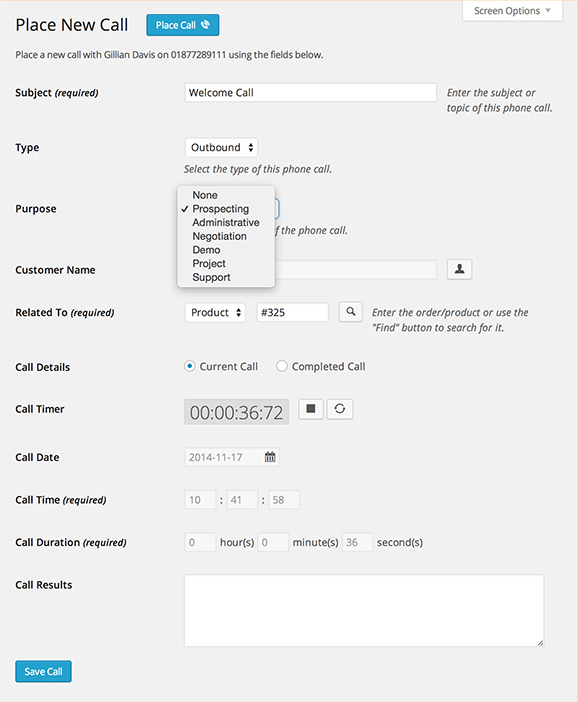The height and width of the screenshot is (702, 578).
Task: Expand the Screen Options panel
Action: click(x=512, y=11)
